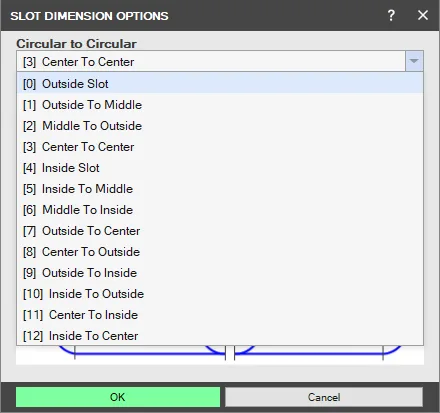Select [9] Outside To Inside

tap(220, 273)
